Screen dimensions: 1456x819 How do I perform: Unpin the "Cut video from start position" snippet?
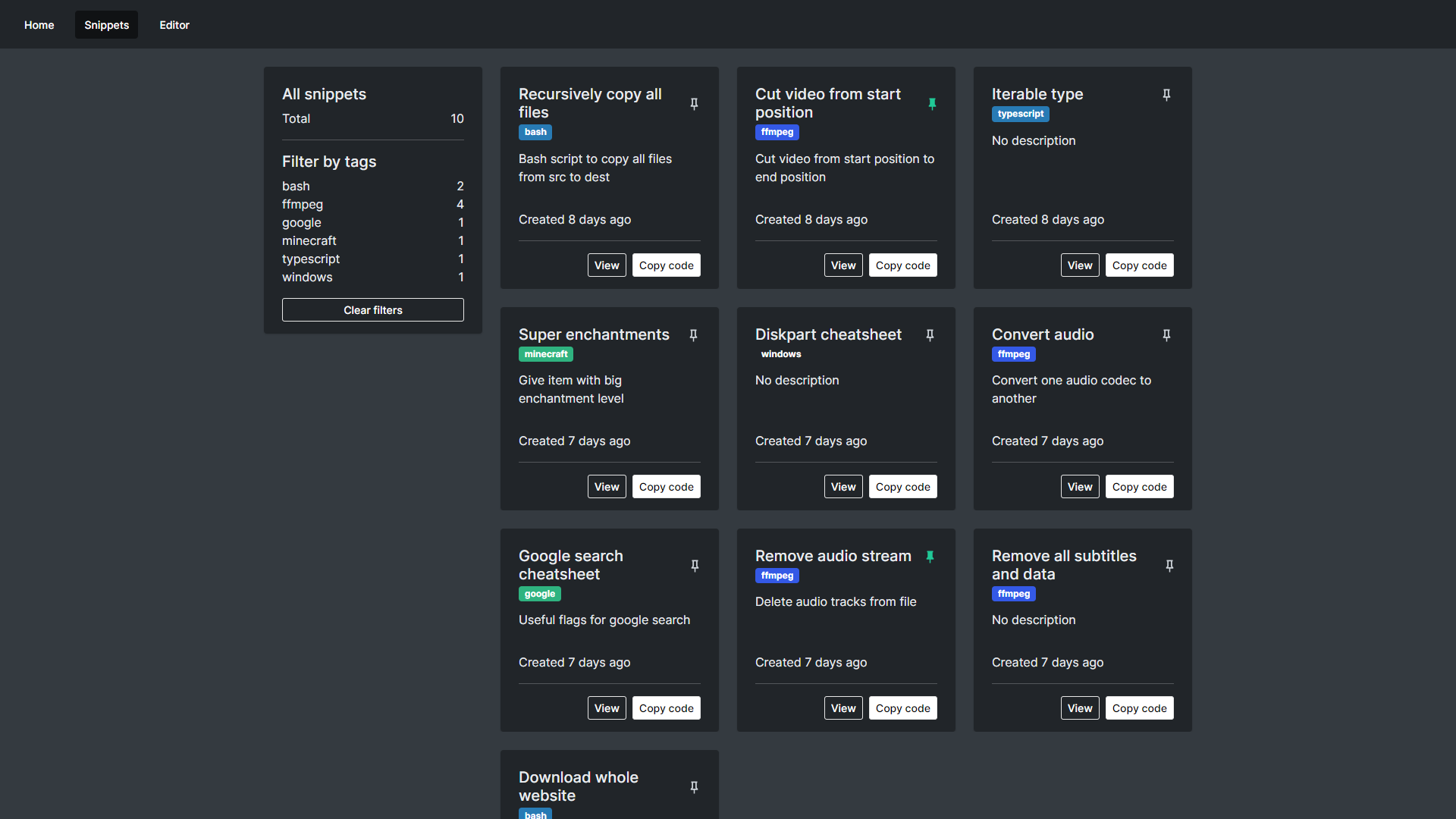point(933,104)
